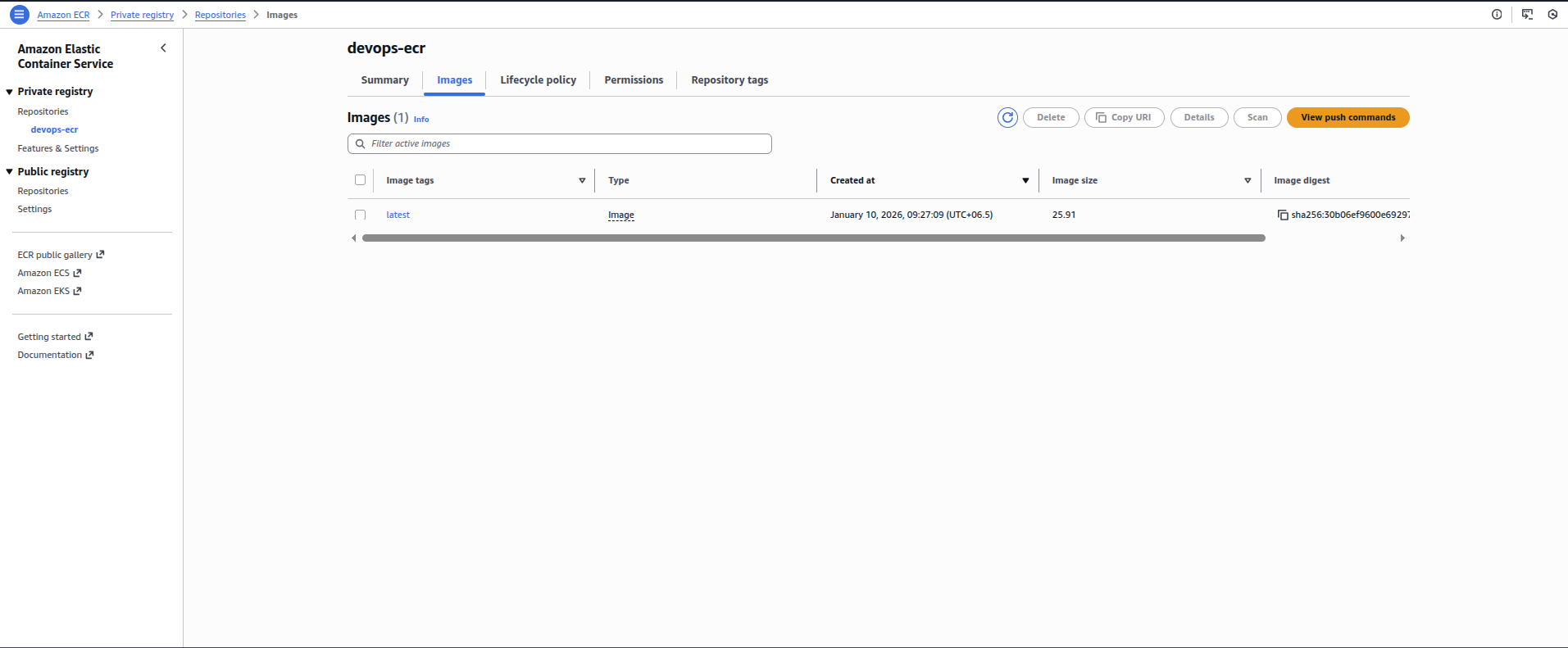This screenshot has width=1568, height=648.
Task: Open the latest image tag link
Action: point(398,215)
